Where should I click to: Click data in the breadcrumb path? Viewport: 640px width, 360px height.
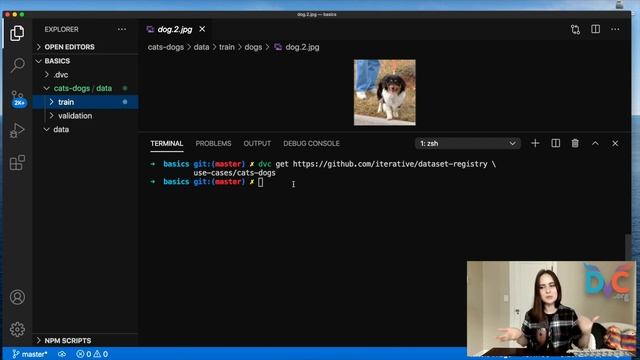tap(201, 47)
